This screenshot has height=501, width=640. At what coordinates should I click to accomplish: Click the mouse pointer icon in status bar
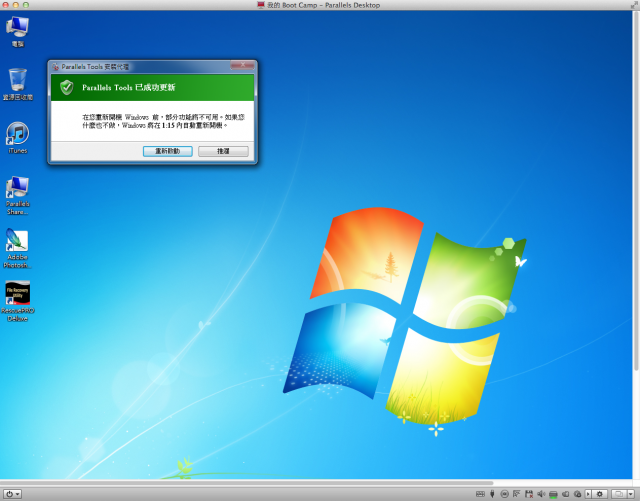click(517, 494)
